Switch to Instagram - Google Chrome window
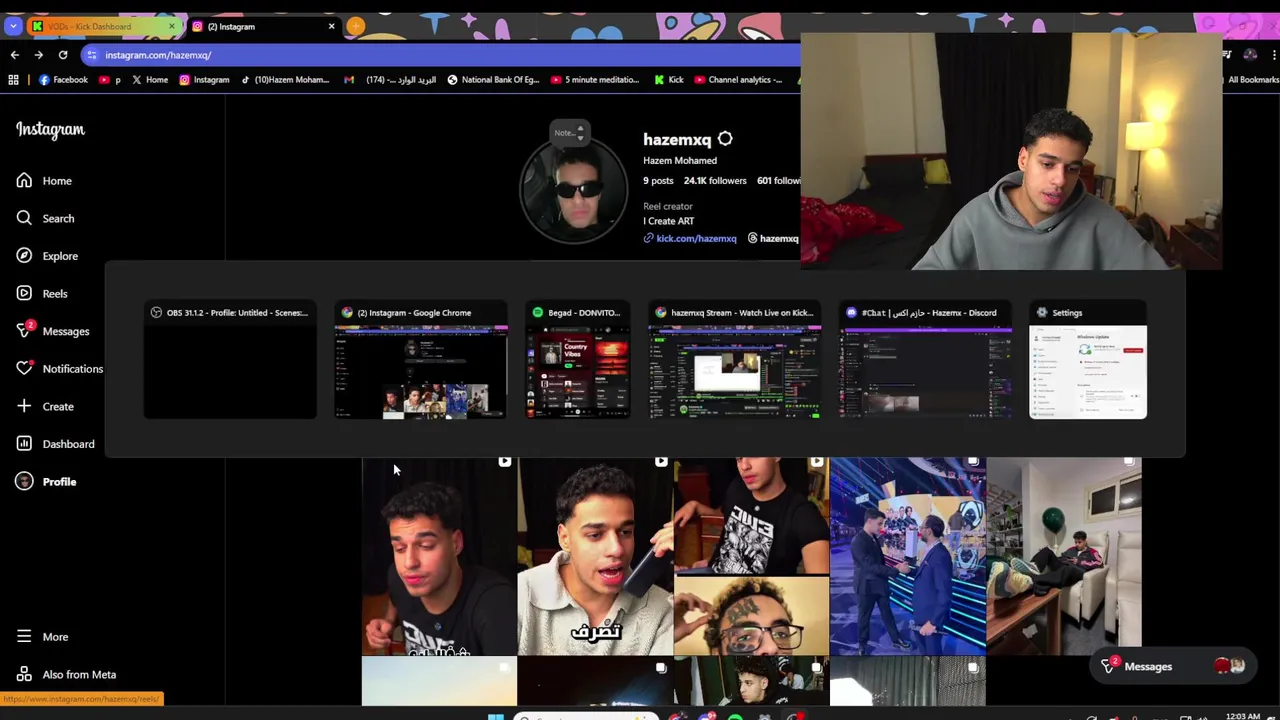This screenshot has width=1280, height=720. [x=421, y=360]
